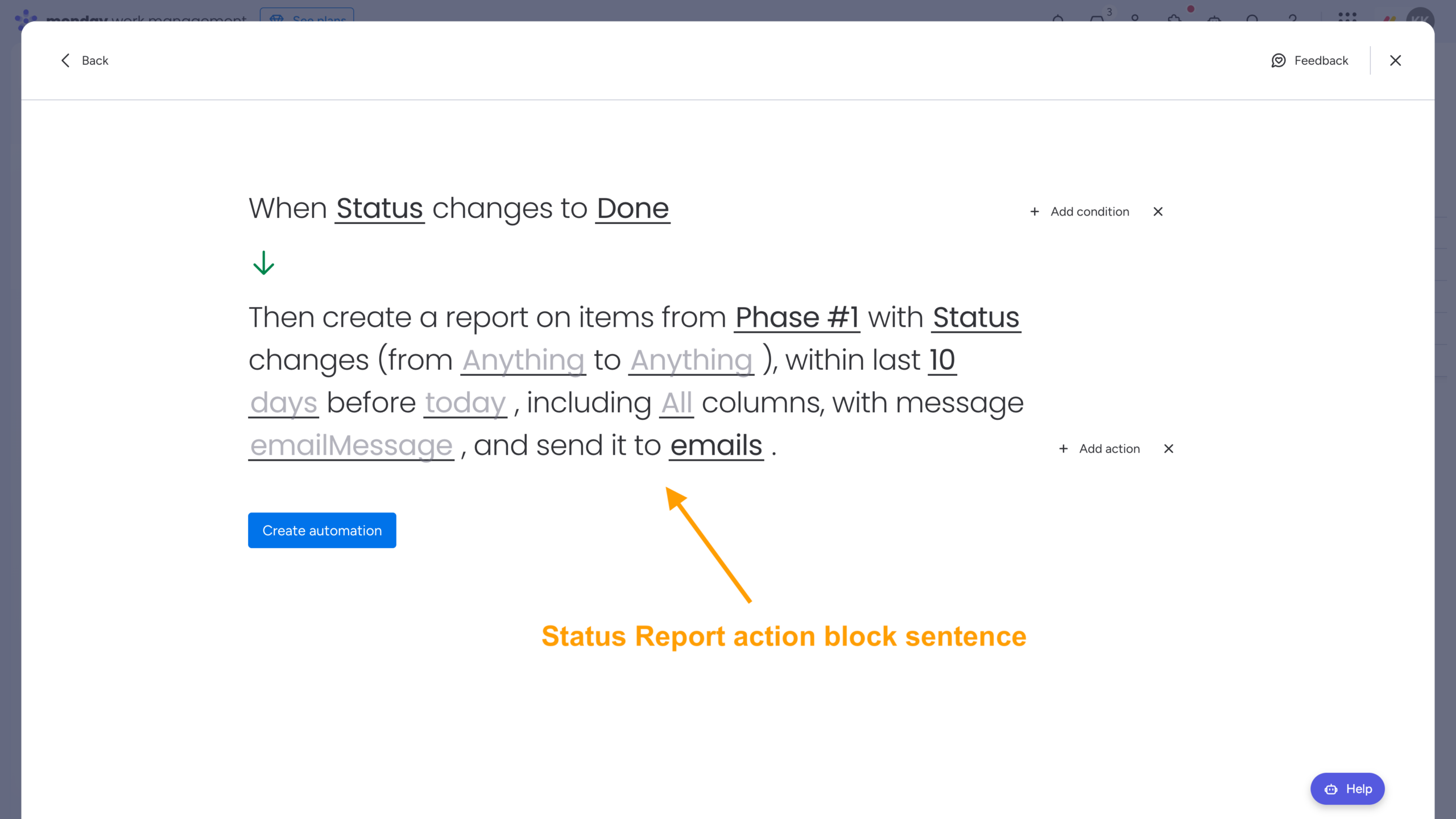
Task: Open the help question mark icon
Action: point(1293,18)
